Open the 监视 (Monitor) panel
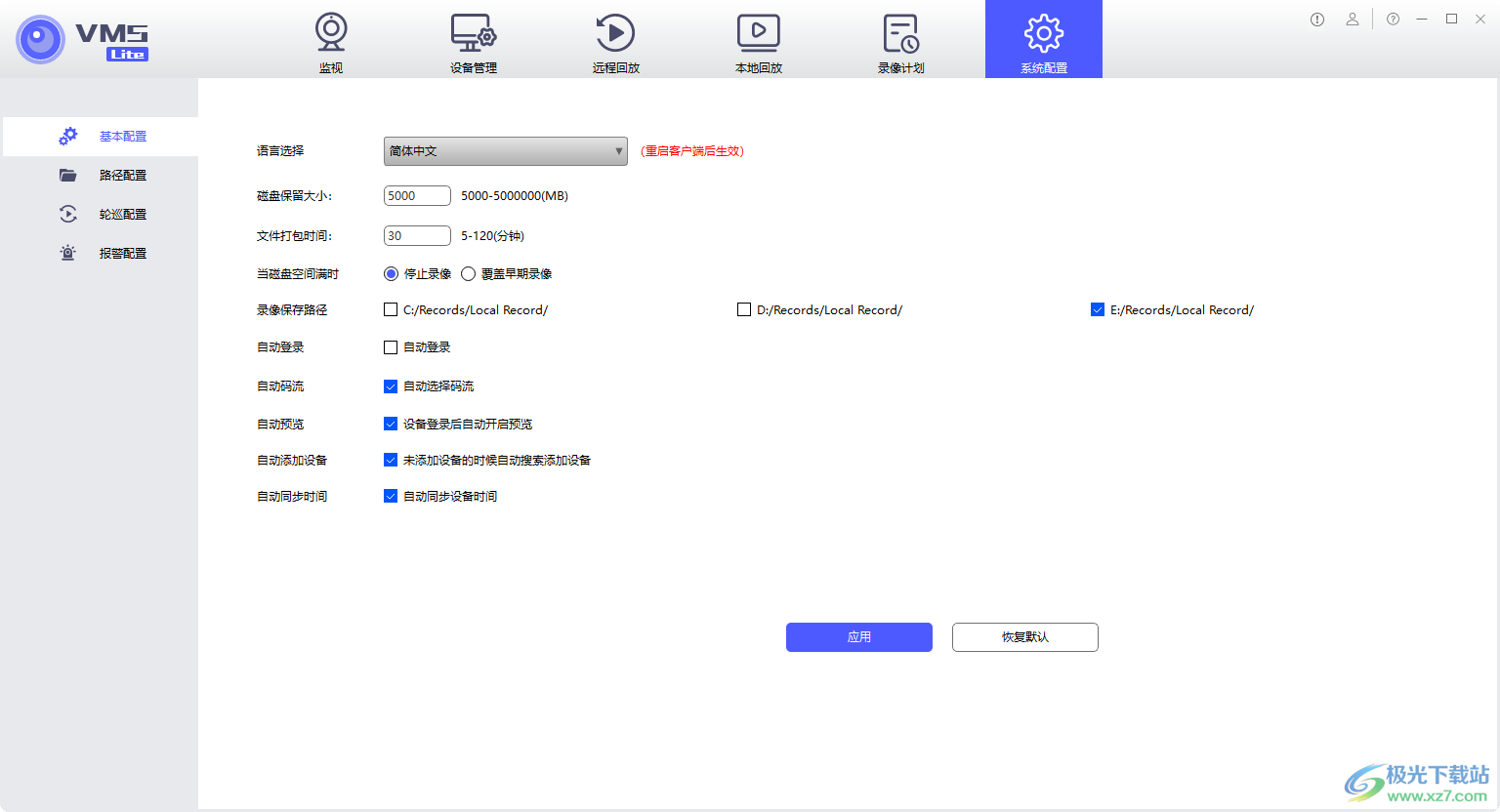 (330, 41)
